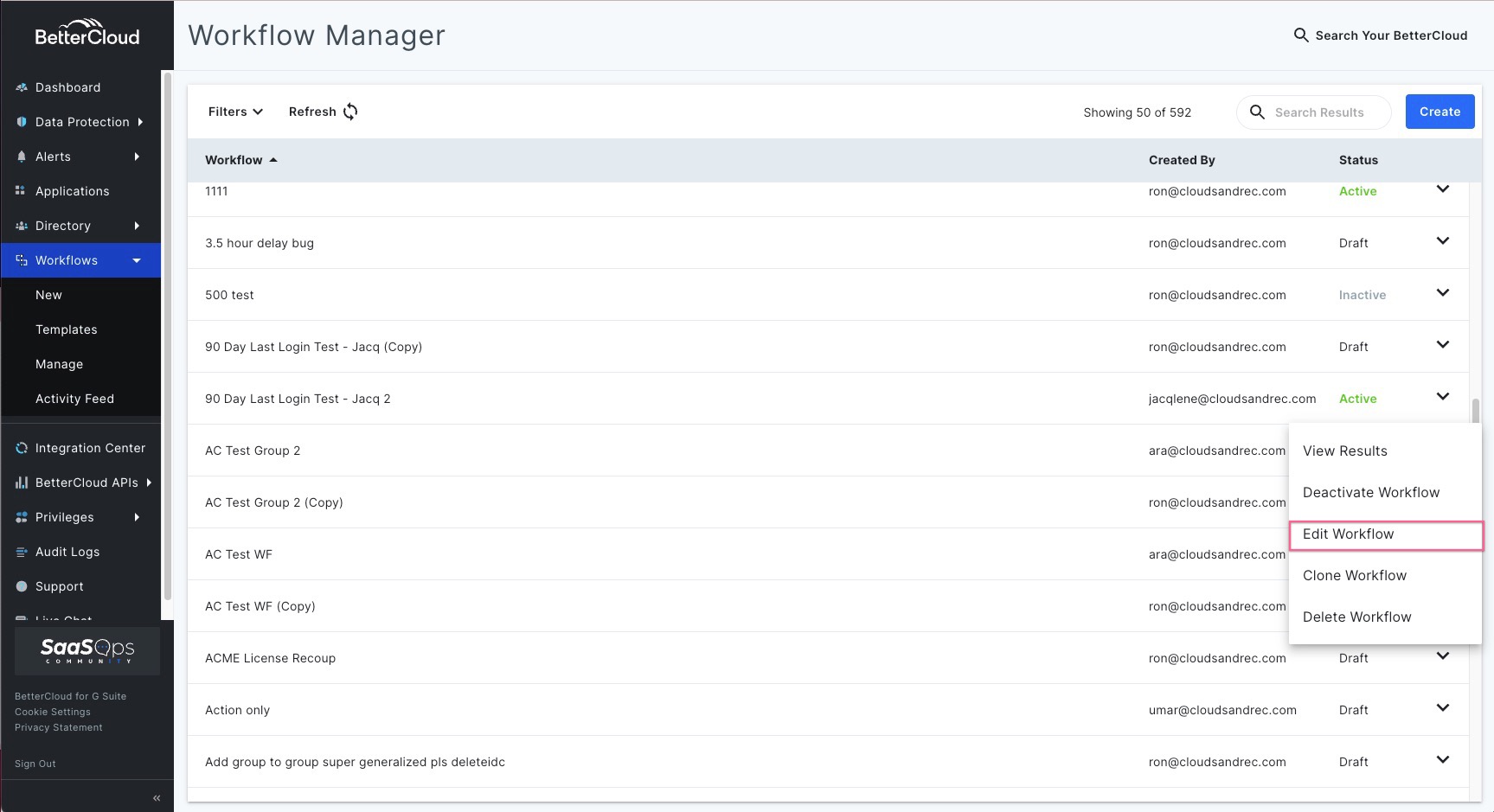
Task: Select Edit Workflow from the context menu
Action: tap(1348, 534)
